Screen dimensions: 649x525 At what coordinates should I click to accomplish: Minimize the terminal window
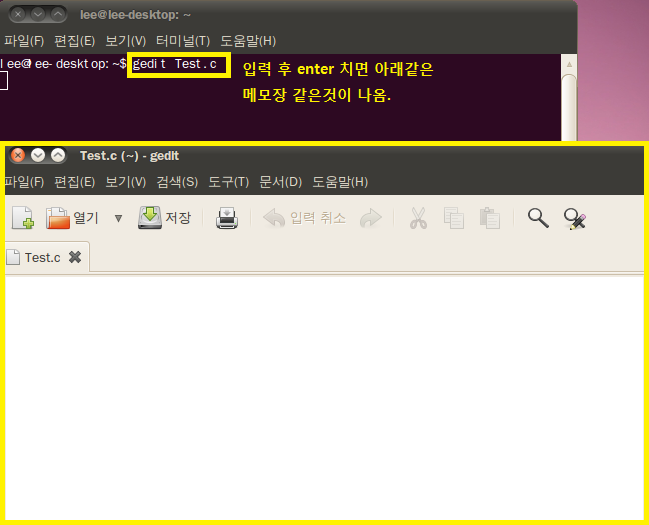(38, 14)
